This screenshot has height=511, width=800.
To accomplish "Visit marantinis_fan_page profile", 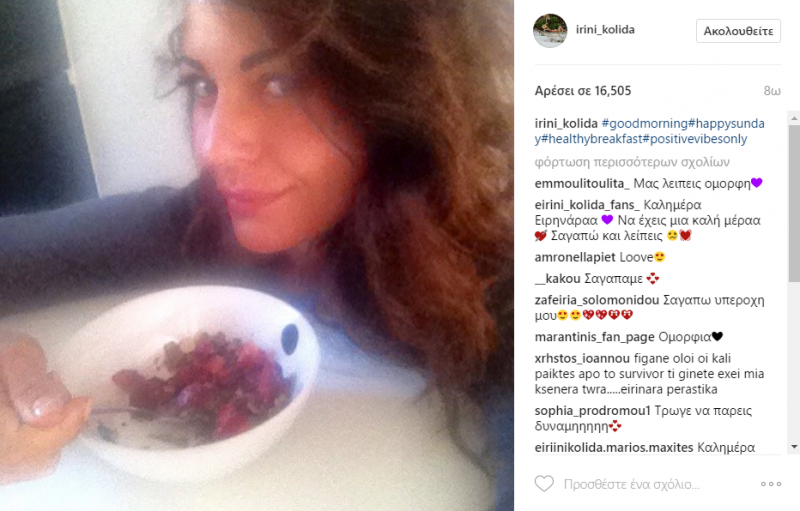I will click(x=594, y=337).
